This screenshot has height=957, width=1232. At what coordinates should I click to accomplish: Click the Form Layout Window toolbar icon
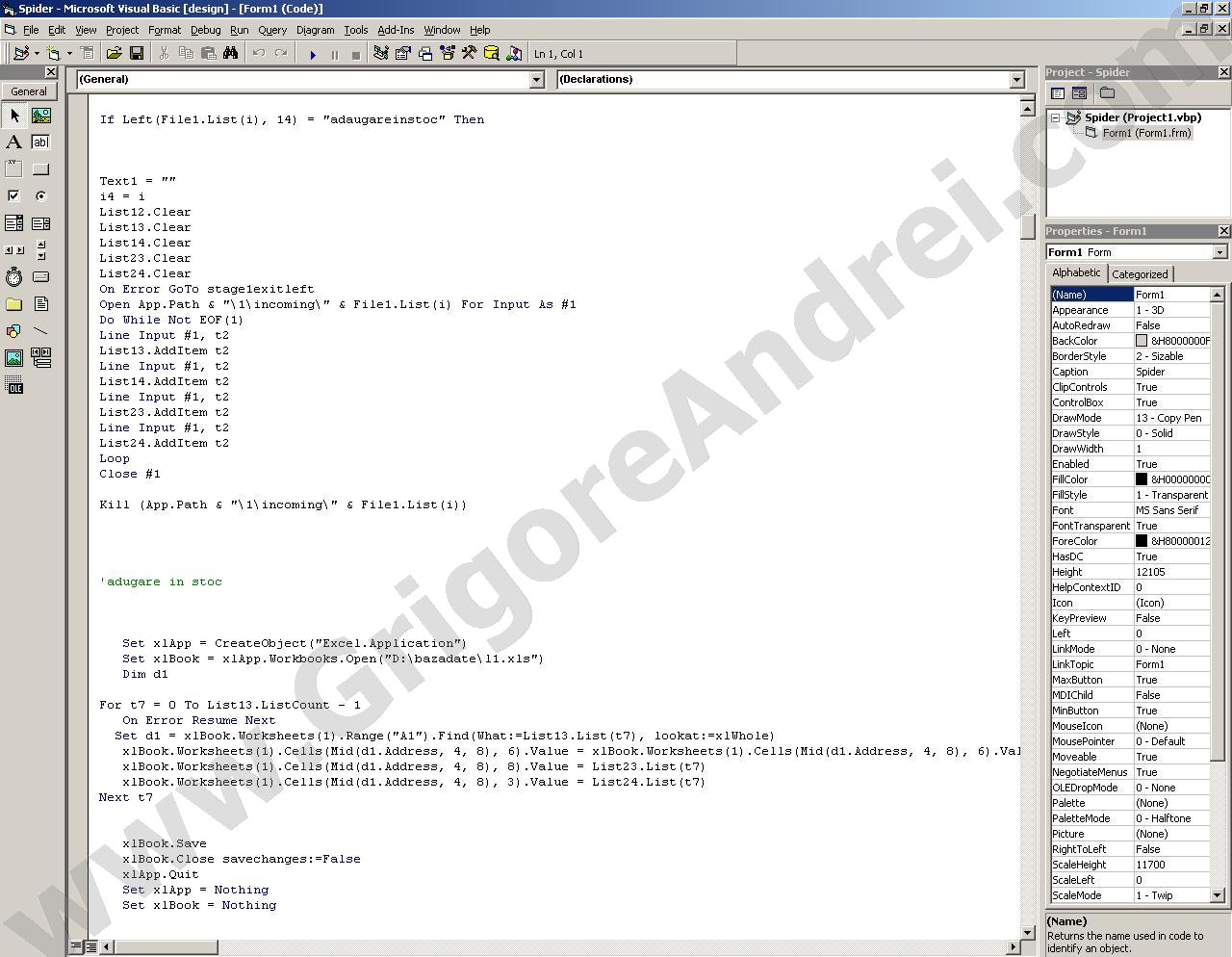coord(425,54)
